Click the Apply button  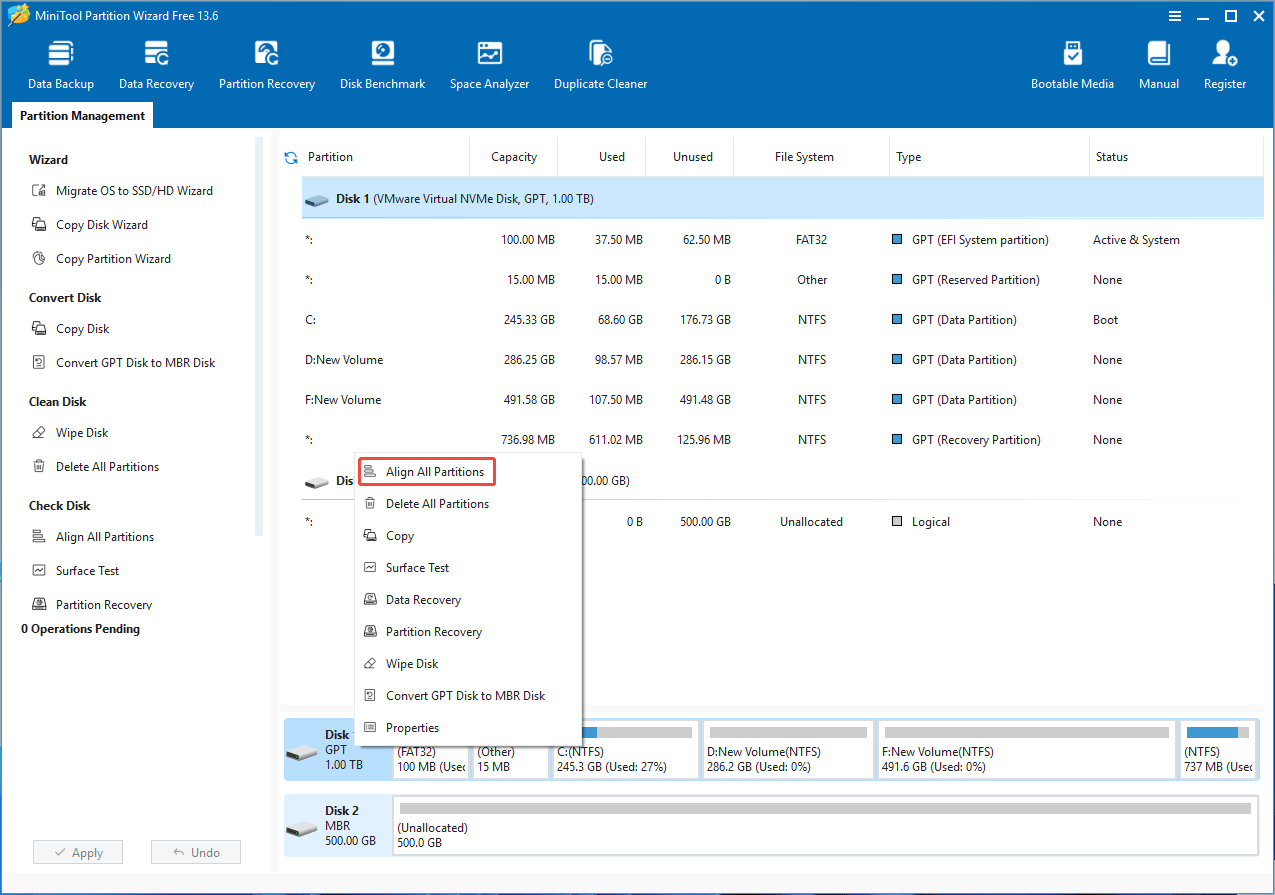tap(78, 853)
